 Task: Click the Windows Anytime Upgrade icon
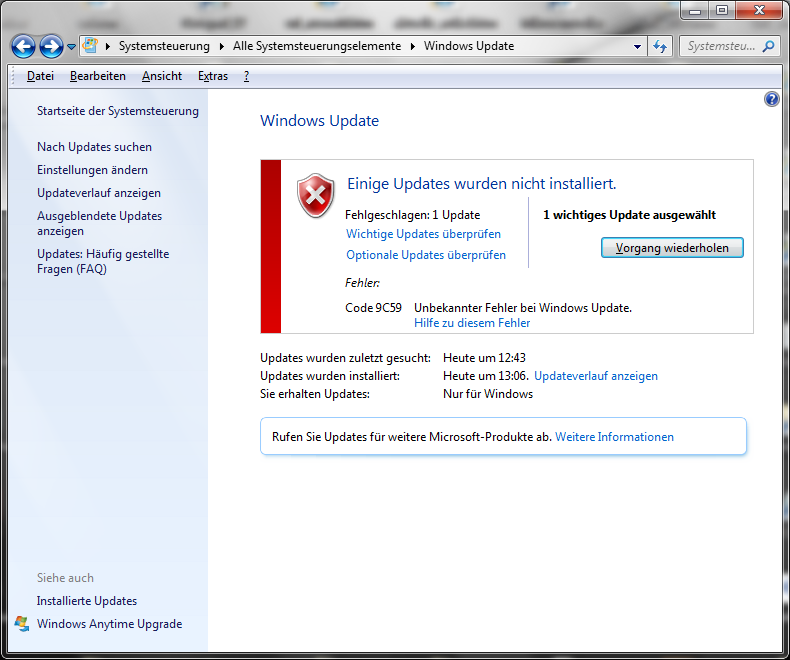22,623
